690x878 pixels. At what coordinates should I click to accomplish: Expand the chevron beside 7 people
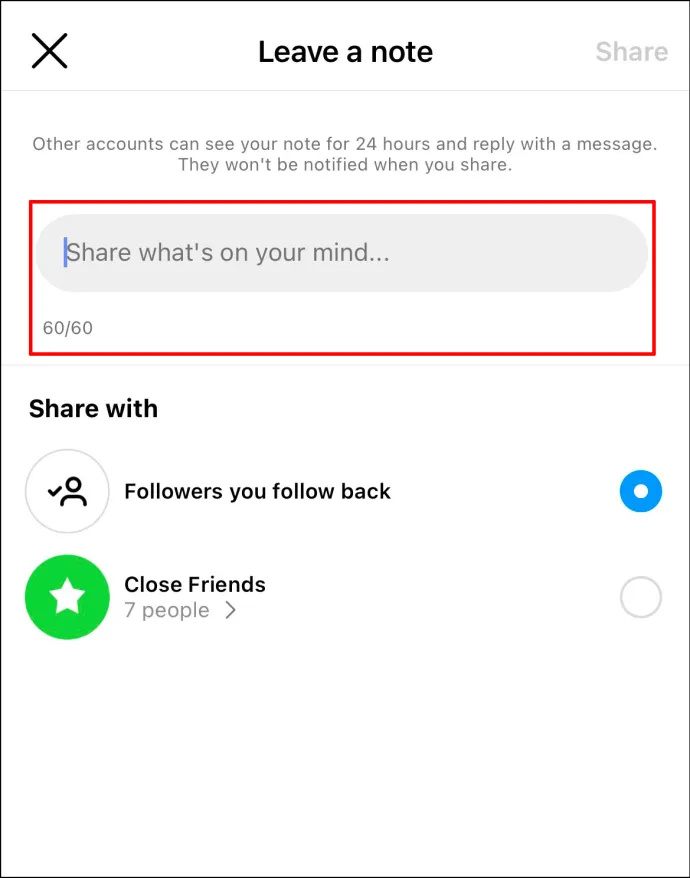[x=230, y=610]
